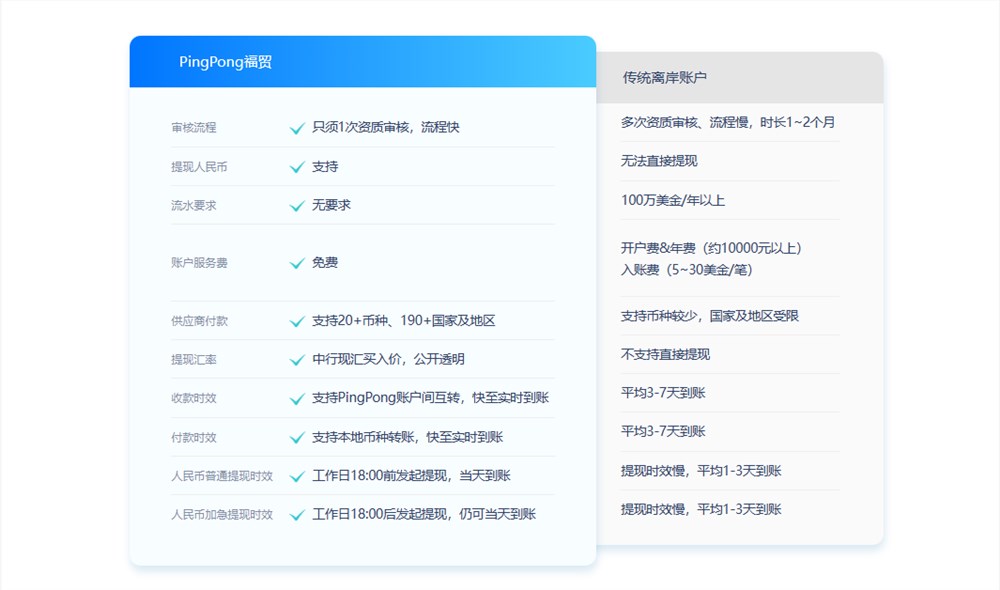1000x590 pixels.
Task: Select the 传统离岸账户 header title
Action: tap(665, 78)
